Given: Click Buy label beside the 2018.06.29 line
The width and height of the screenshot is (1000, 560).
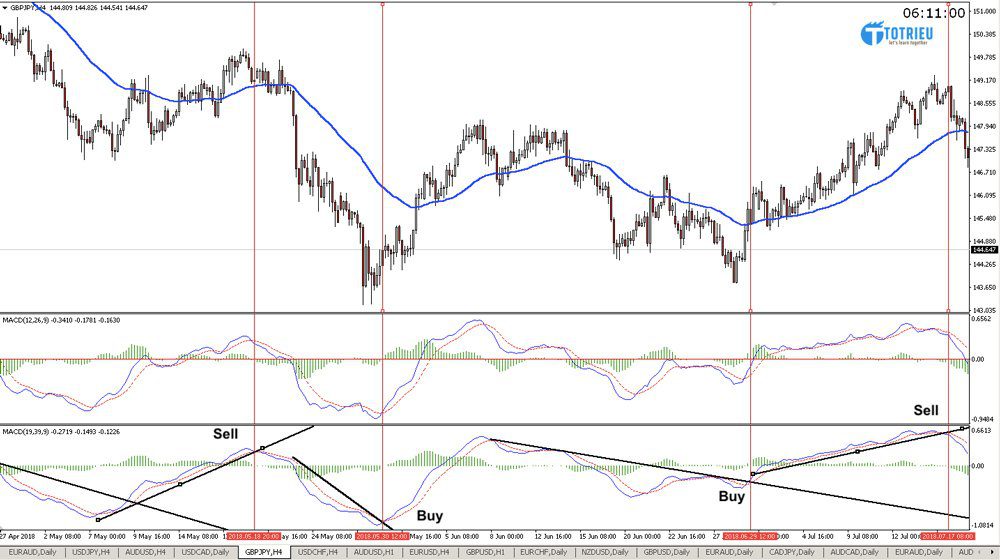Looking at the screenshot, I should point(732,496).
